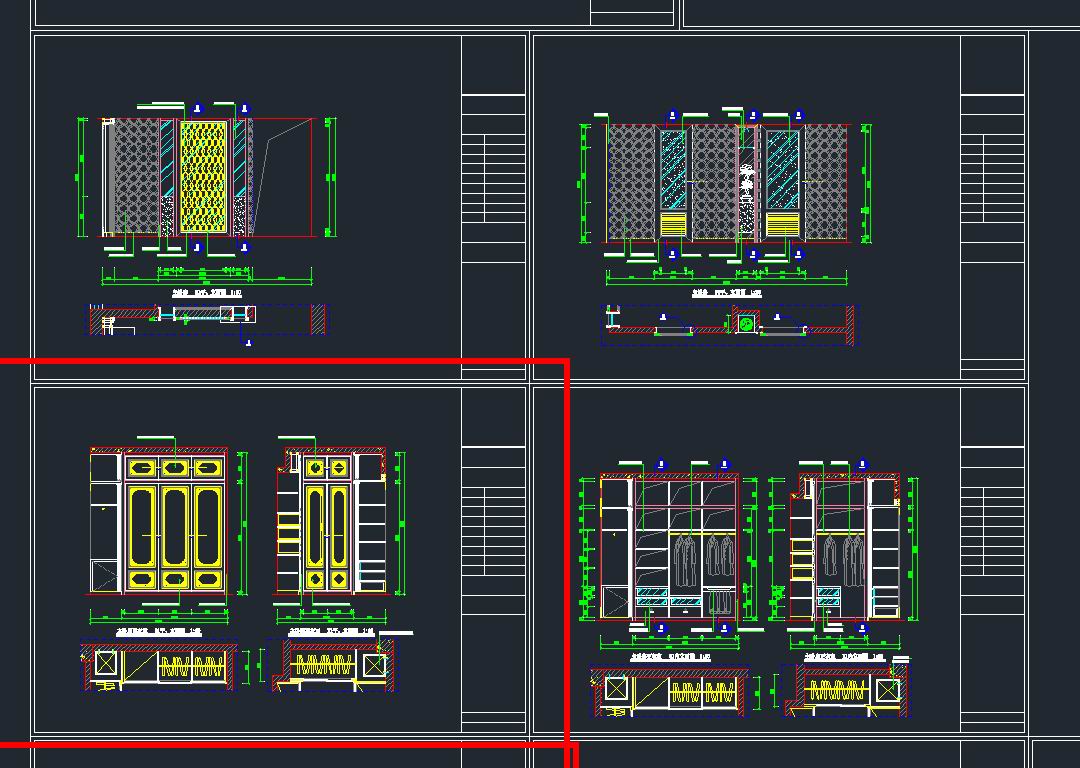Select the title block column of the bottom-left sheet

pos(493,559)
